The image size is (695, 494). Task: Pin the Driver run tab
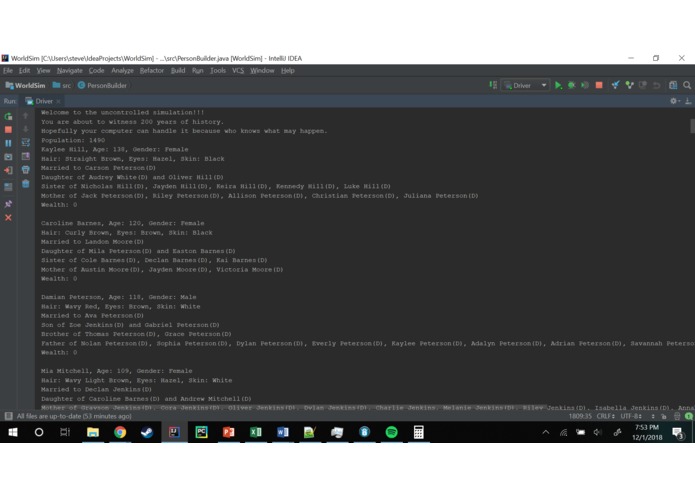point(8,204)
